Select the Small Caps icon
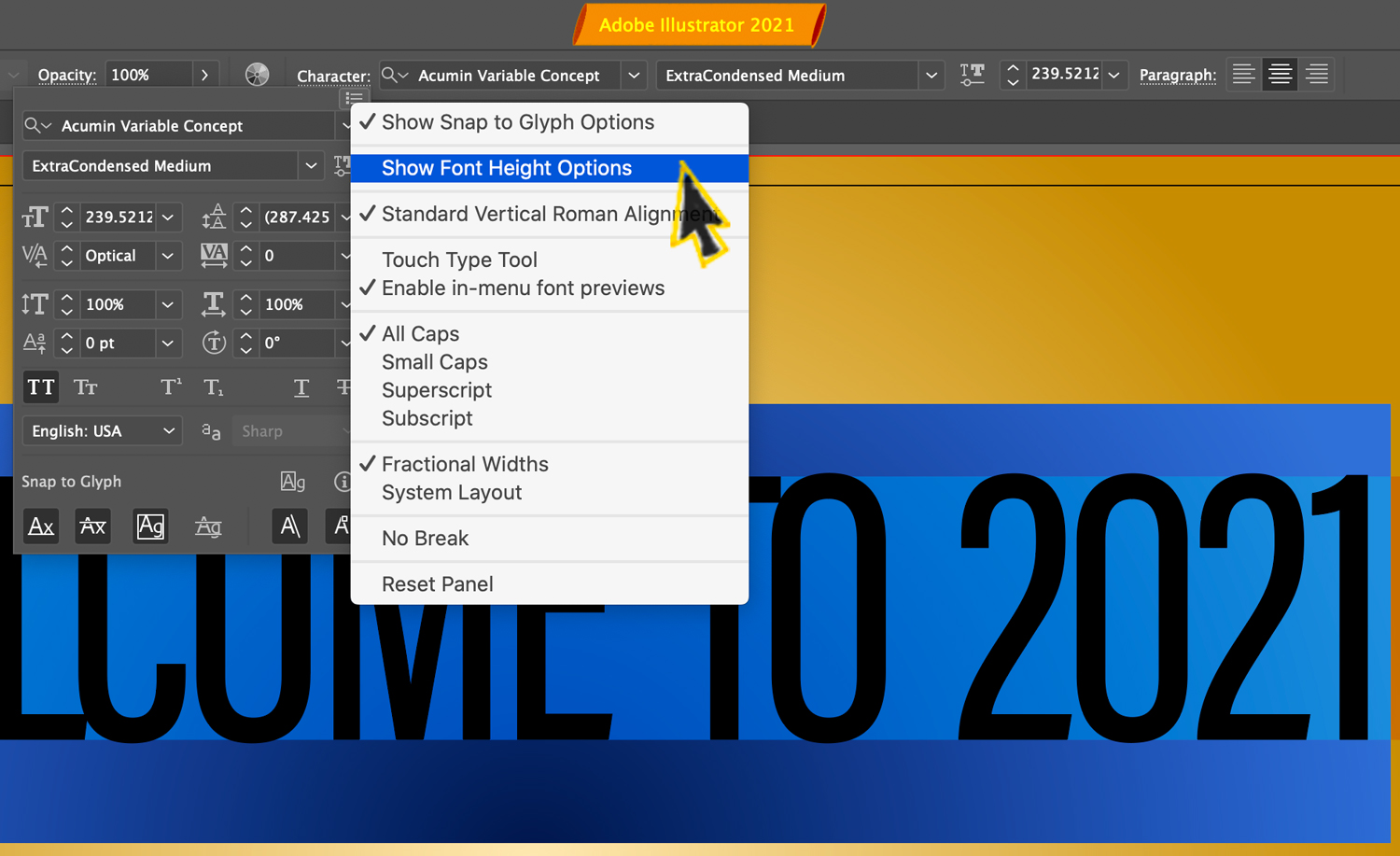Viewport: 1400px width, 856px height. coord(86,386)
